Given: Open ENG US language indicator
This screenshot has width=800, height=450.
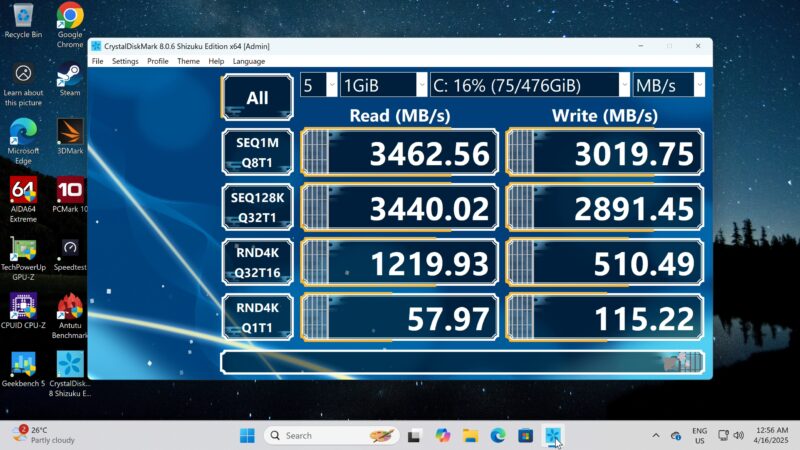Looking at the screenshot, I should click(x=699, y=436).
